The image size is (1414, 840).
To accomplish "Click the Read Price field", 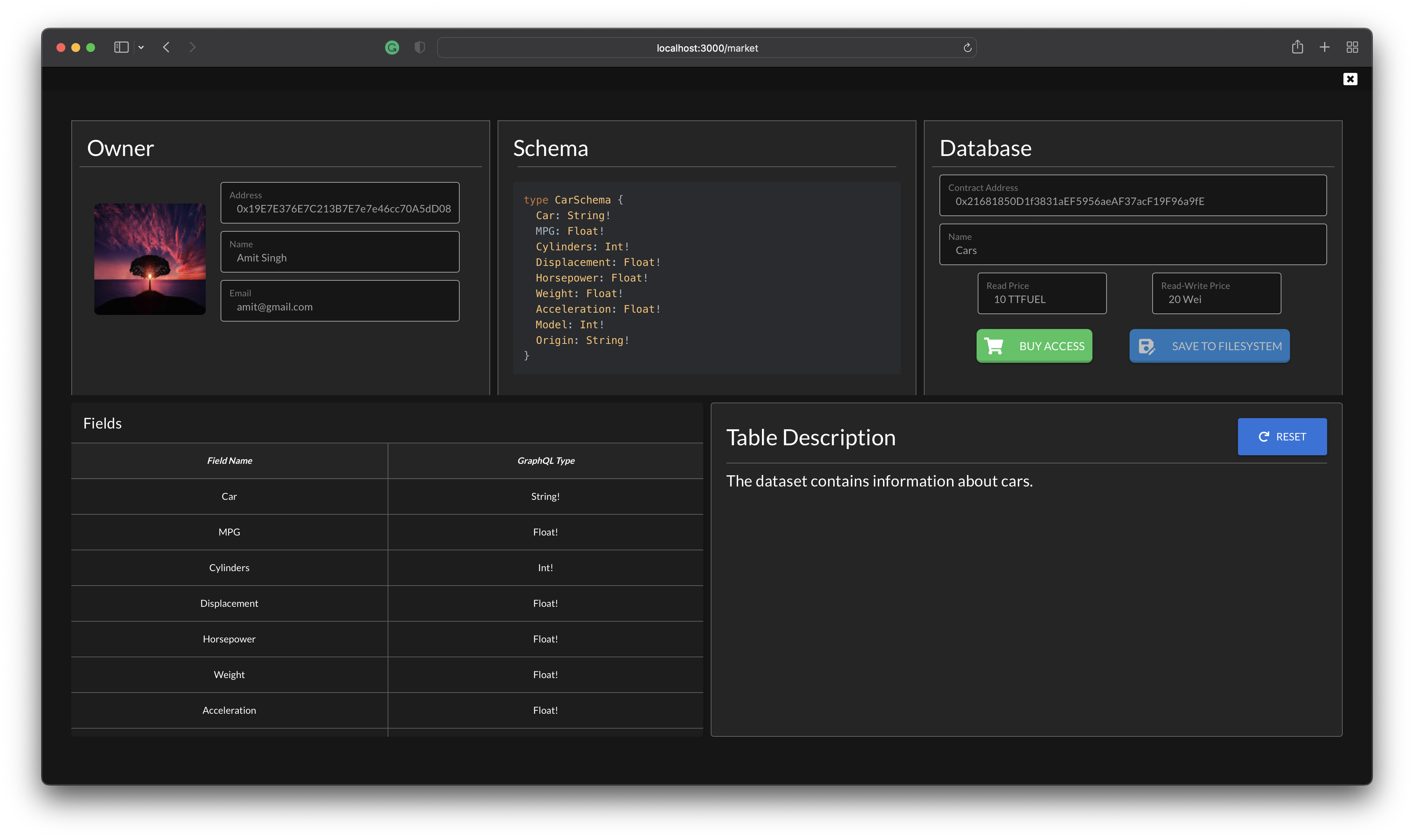I will point(1041,294).
